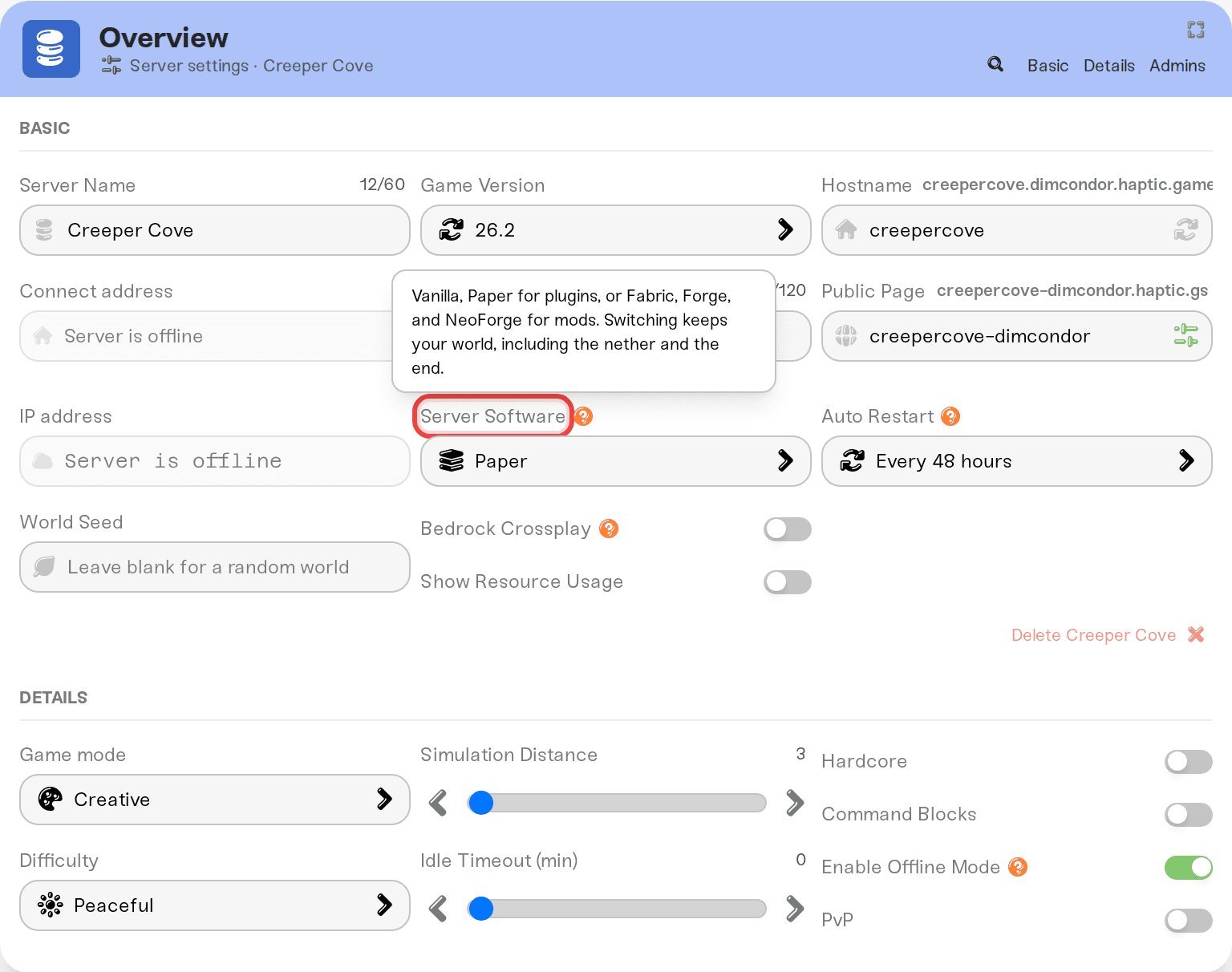The image size is (1232, 972).
Task: Click the red X beside Delete Creeper Cove
Action: pyautogui.click(x=1196, y=634)
